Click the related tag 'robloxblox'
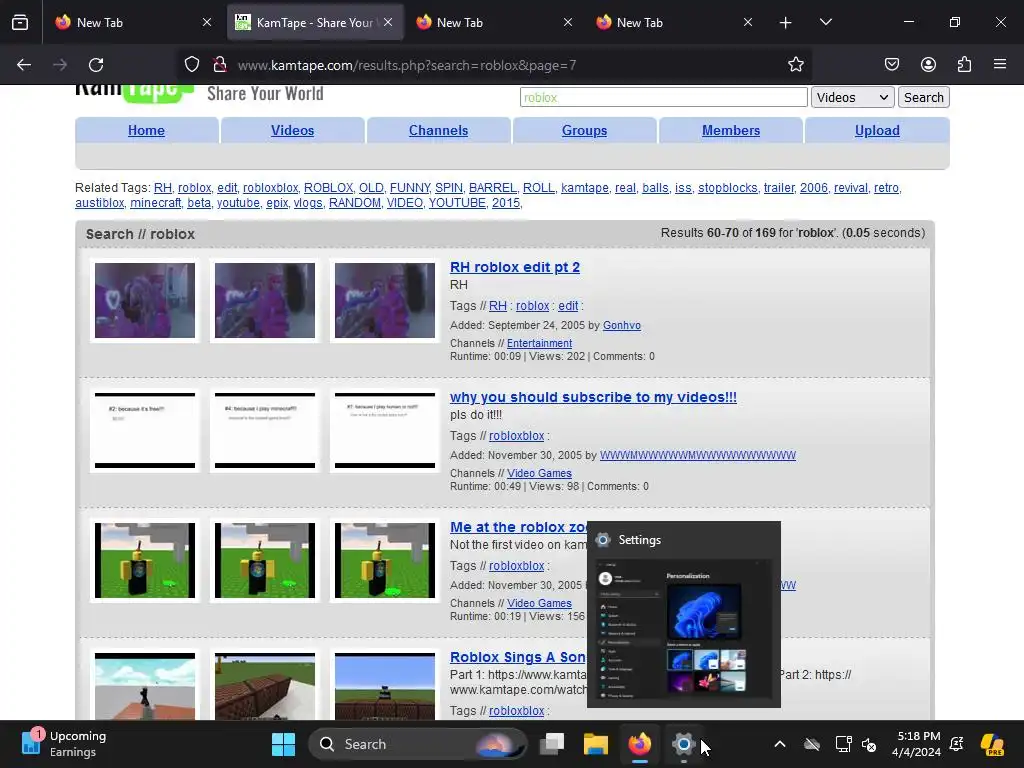 [270, 188]
